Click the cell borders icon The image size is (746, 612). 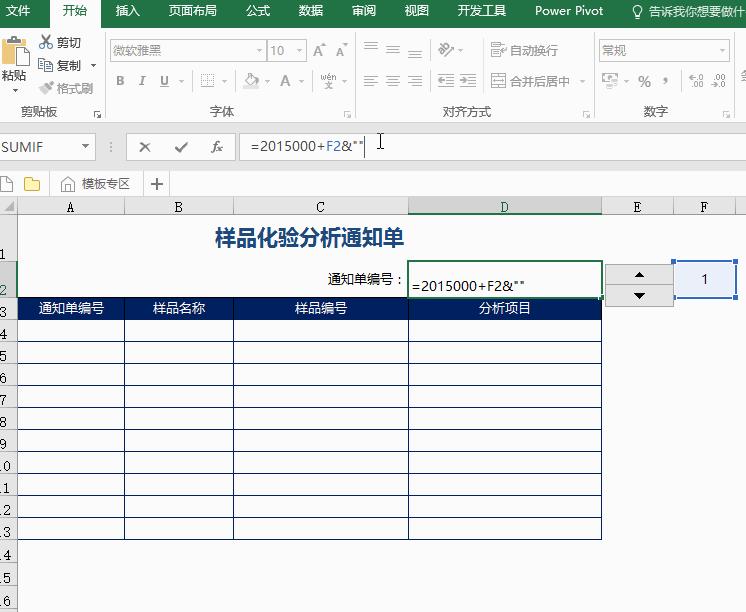coord(207,81)
